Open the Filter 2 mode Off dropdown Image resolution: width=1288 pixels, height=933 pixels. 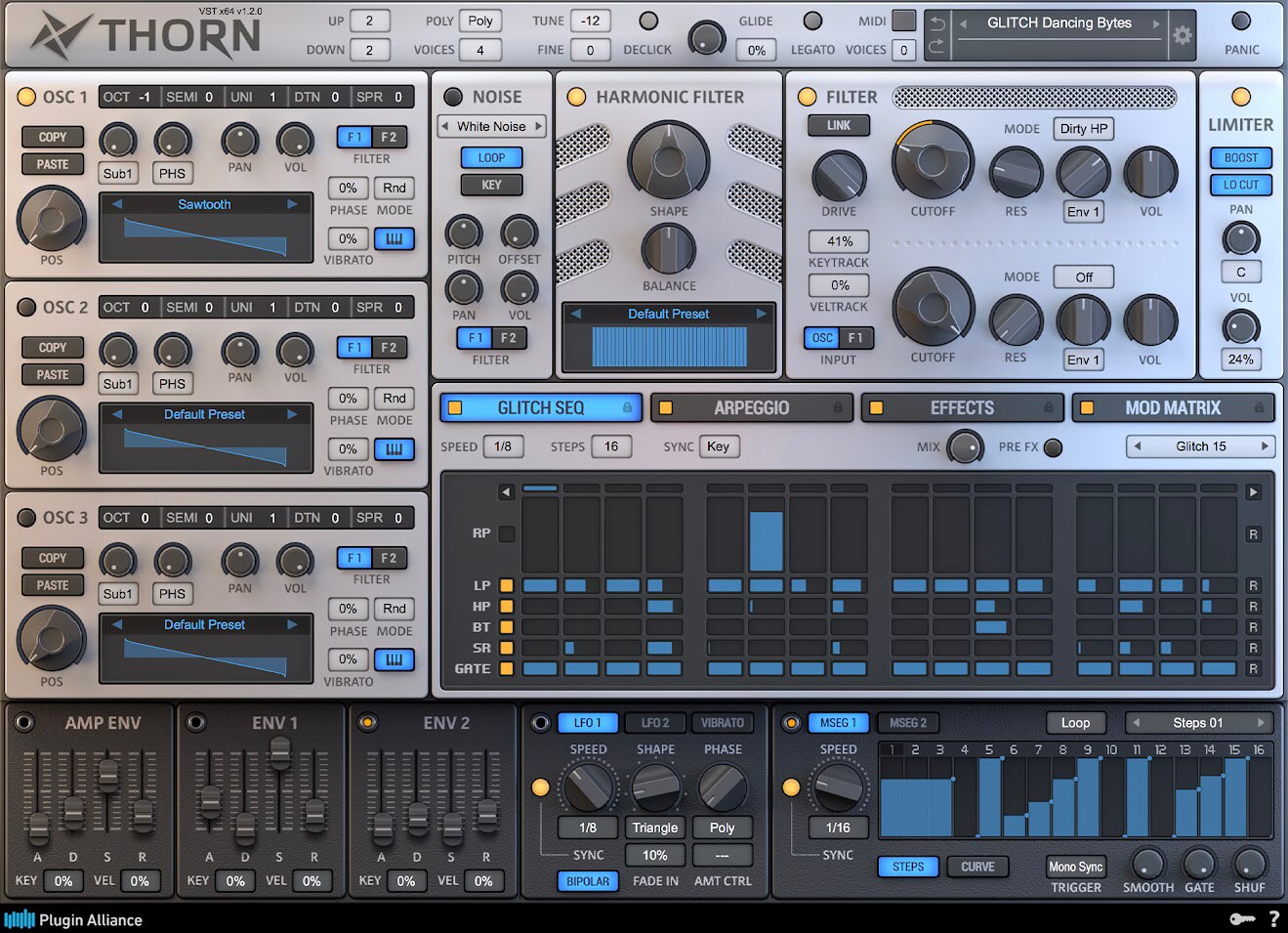pyautogui.click(x=1084, y=277)
